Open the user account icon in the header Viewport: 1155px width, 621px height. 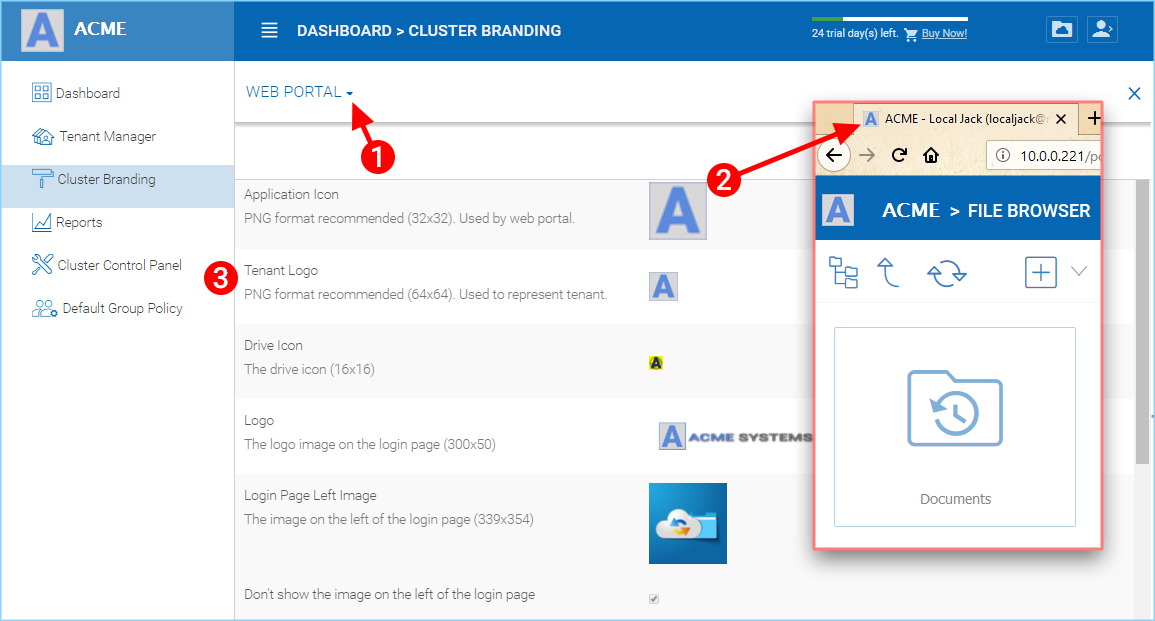point(1102,29)
